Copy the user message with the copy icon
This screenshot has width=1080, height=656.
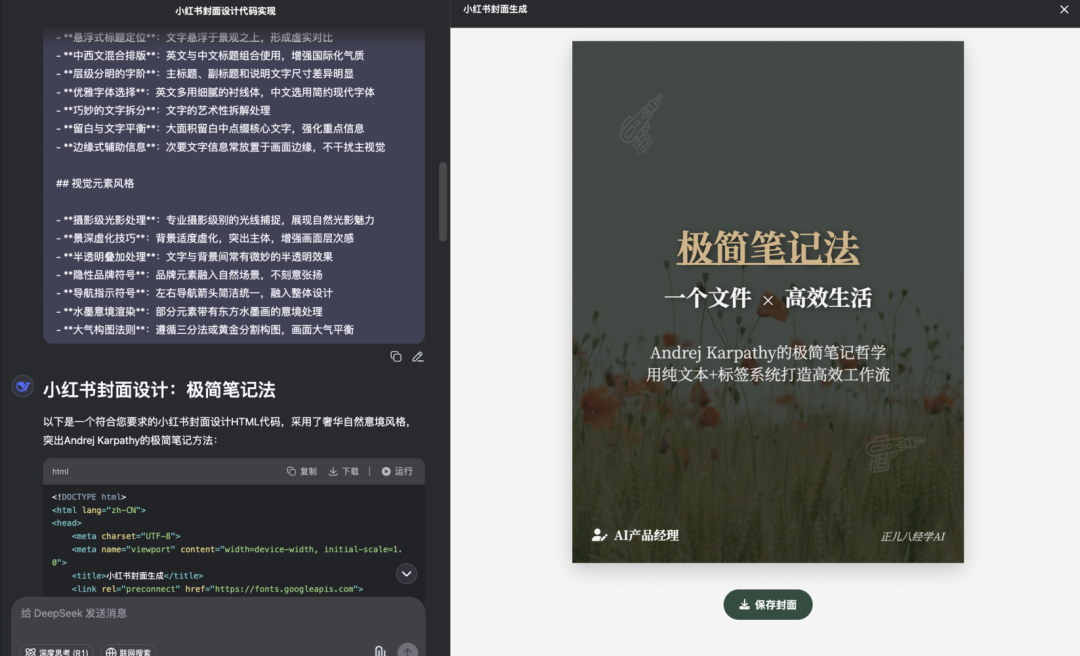(396, 357)
